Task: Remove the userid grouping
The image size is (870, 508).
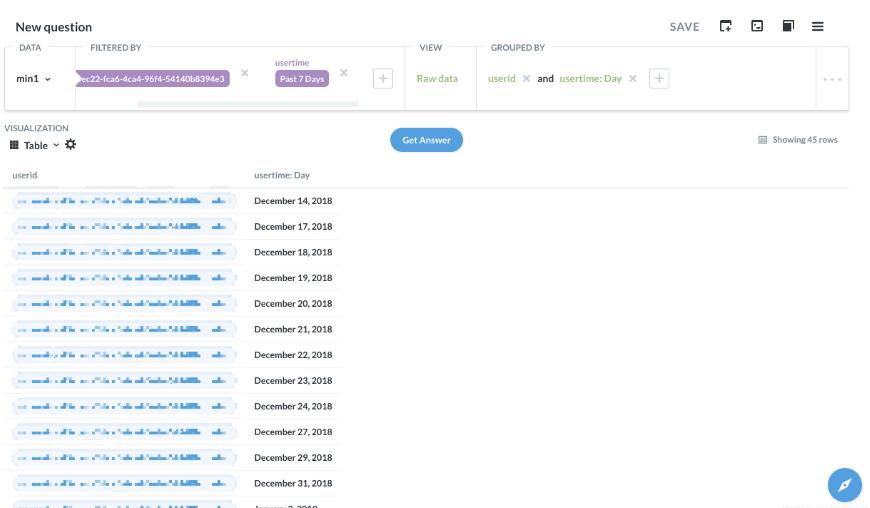Action: (x=526, y=78)
